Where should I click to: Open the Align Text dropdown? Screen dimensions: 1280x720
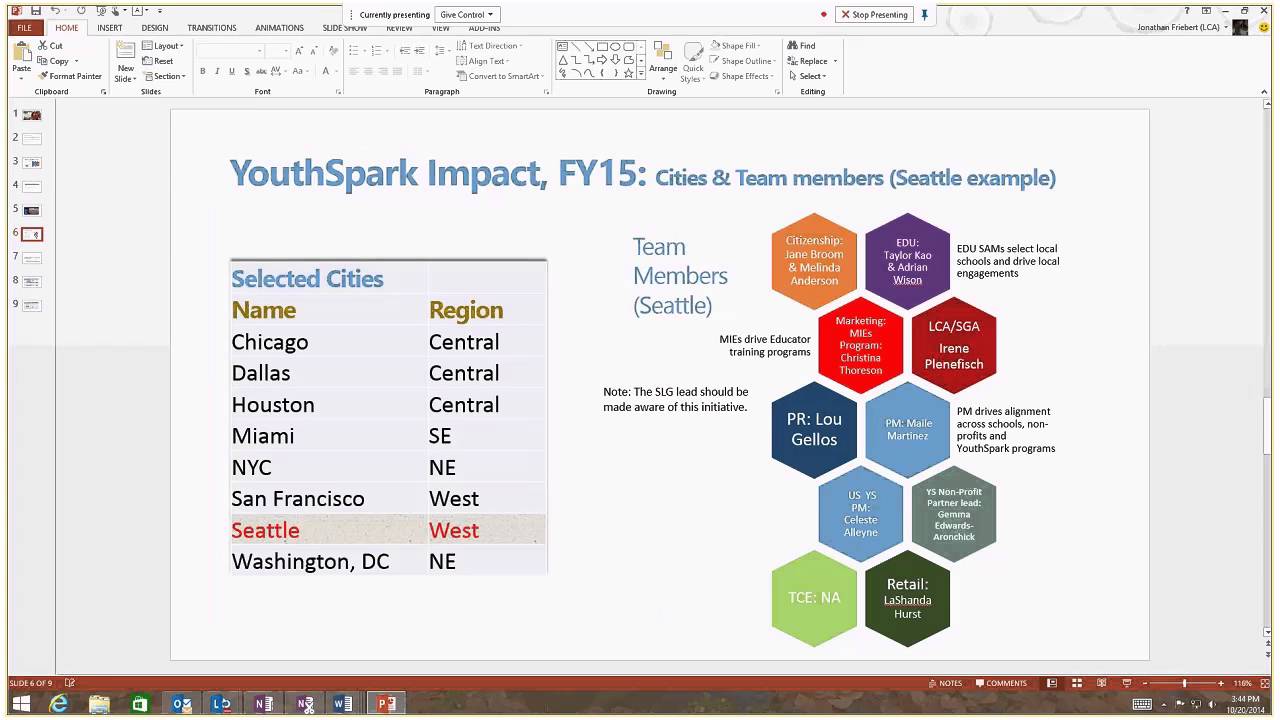point(484,61)
